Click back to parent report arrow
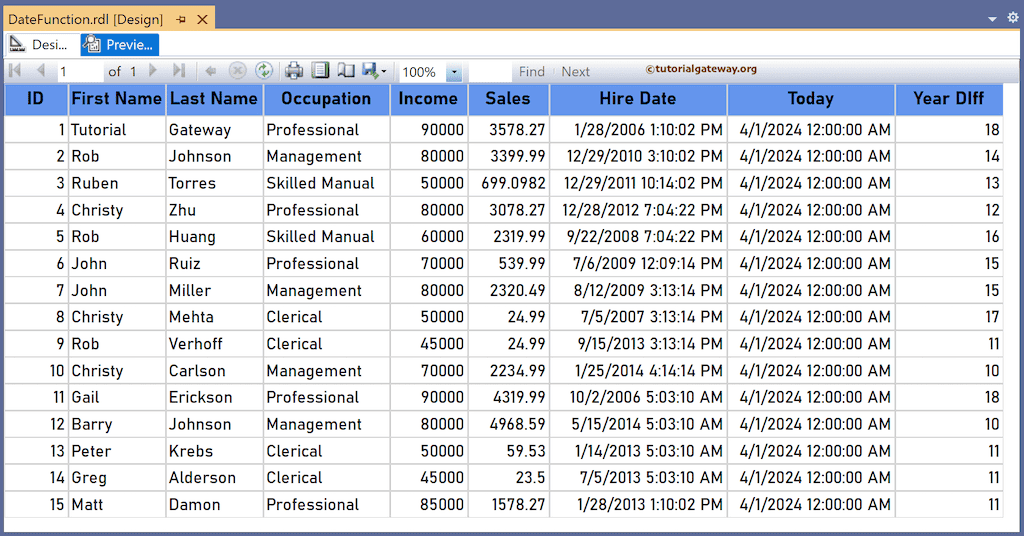This screenshot has height=536, width=1024. 210,71
